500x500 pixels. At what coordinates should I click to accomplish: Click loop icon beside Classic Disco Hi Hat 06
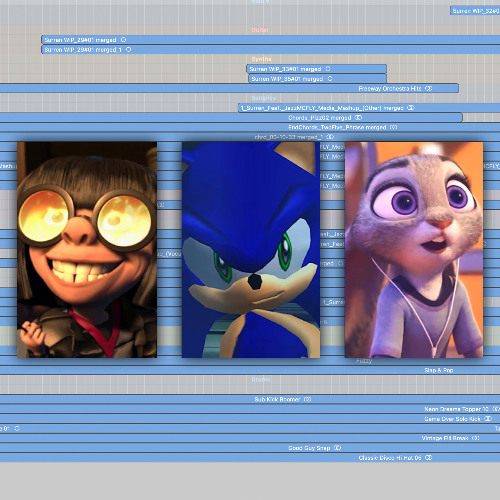(429, 457)
